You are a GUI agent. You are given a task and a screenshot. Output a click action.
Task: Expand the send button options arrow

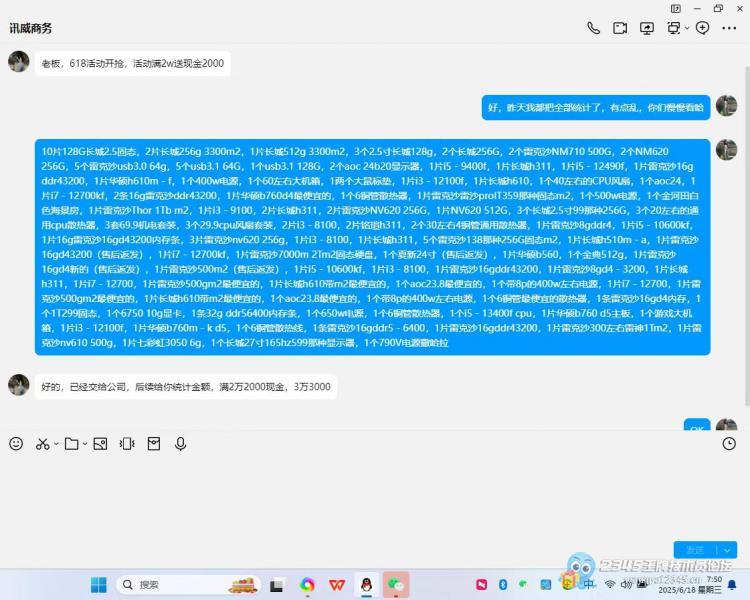click(x=727, y=550)
